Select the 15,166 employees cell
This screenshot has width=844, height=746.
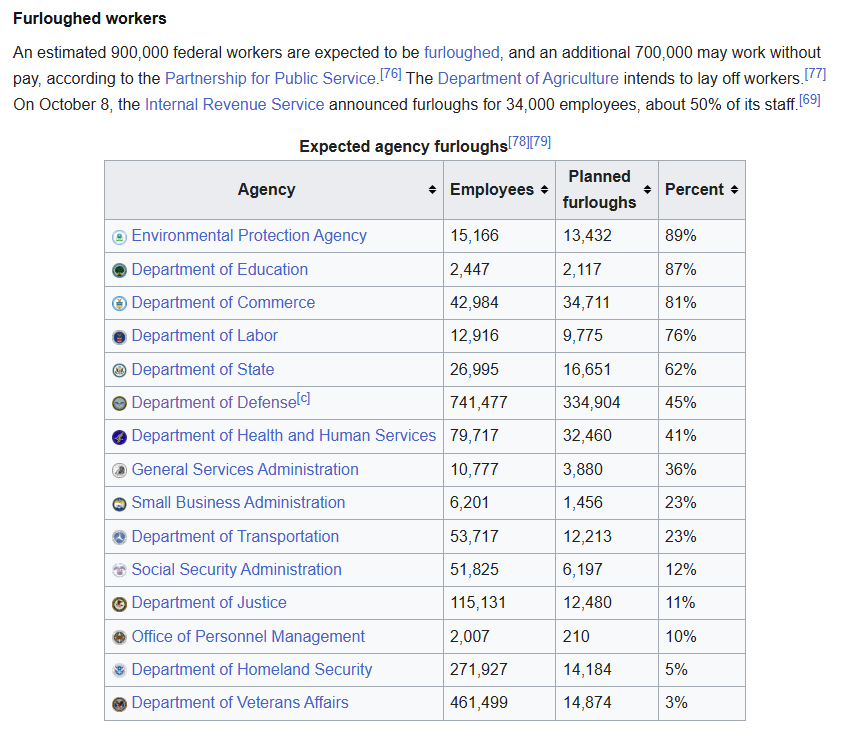coord(500,236)
